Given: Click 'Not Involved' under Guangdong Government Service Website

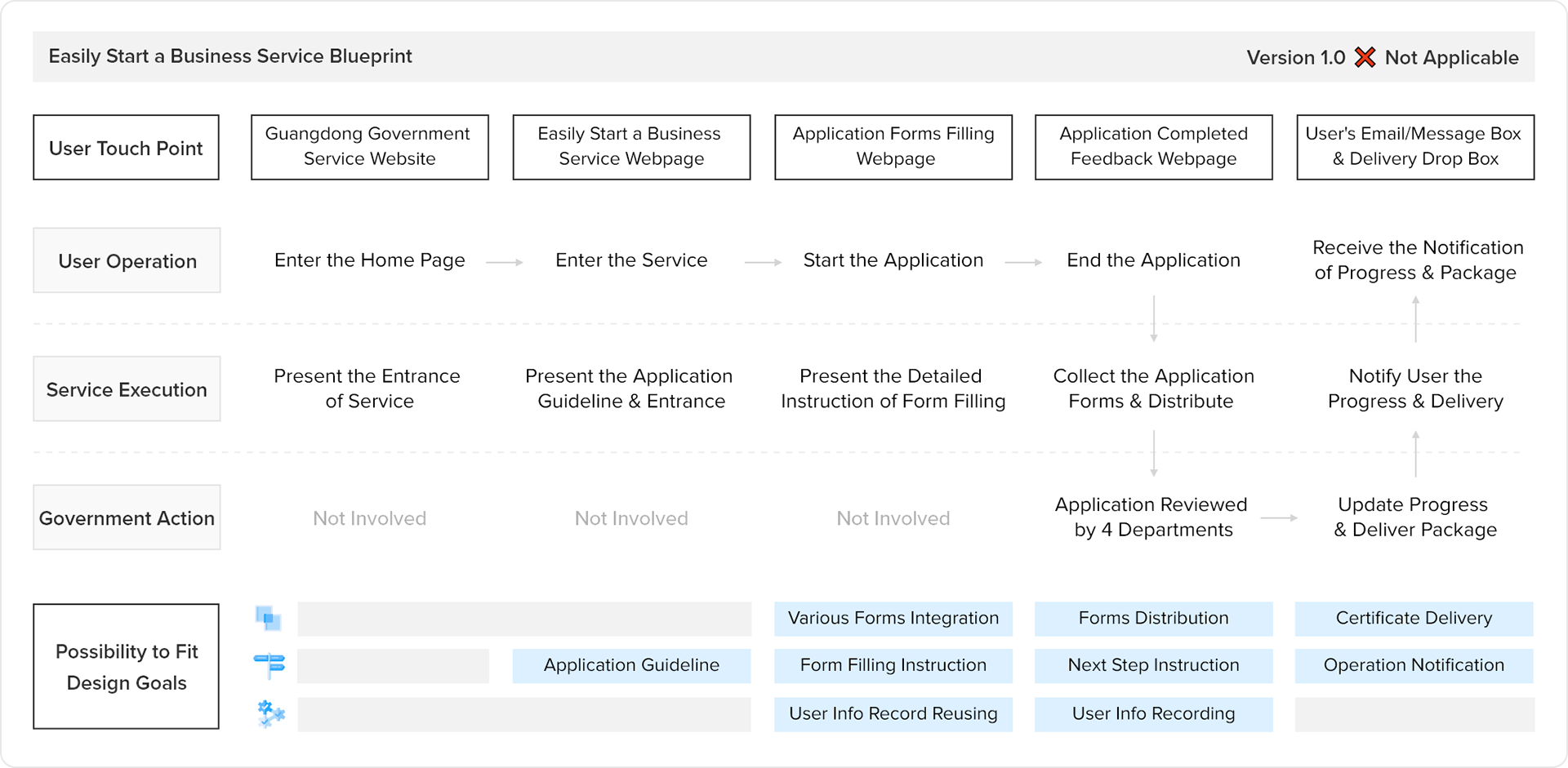Looking at the screenshot, I should click(370, 518).
